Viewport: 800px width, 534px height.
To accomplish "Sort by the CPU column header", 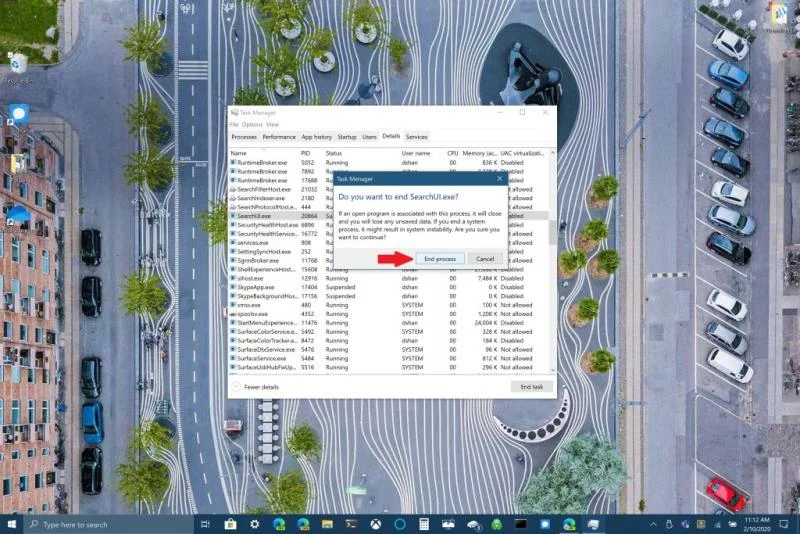I will [x=452, y=153].
